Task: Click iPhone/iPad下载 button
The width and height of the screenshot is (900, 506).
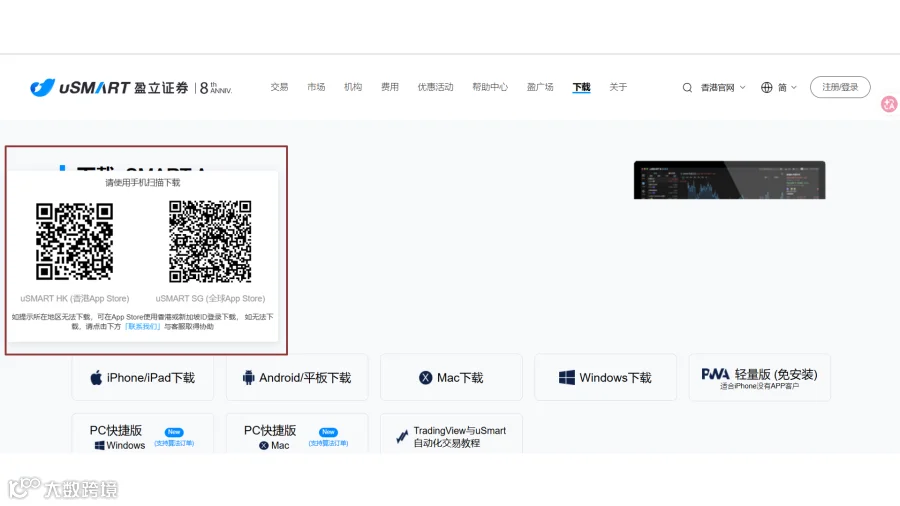Action: pyautogui.click(x=143, y=377)
